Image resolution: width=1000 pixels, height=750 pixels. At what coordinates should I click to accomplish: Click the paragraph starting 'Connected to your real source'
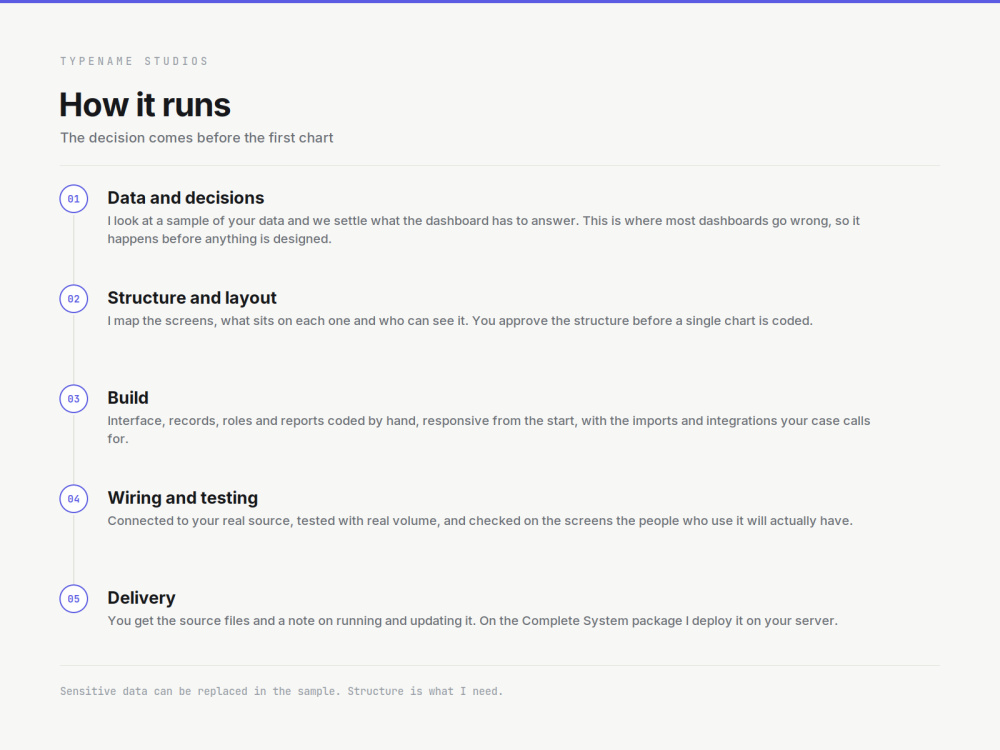click(480, 521)
